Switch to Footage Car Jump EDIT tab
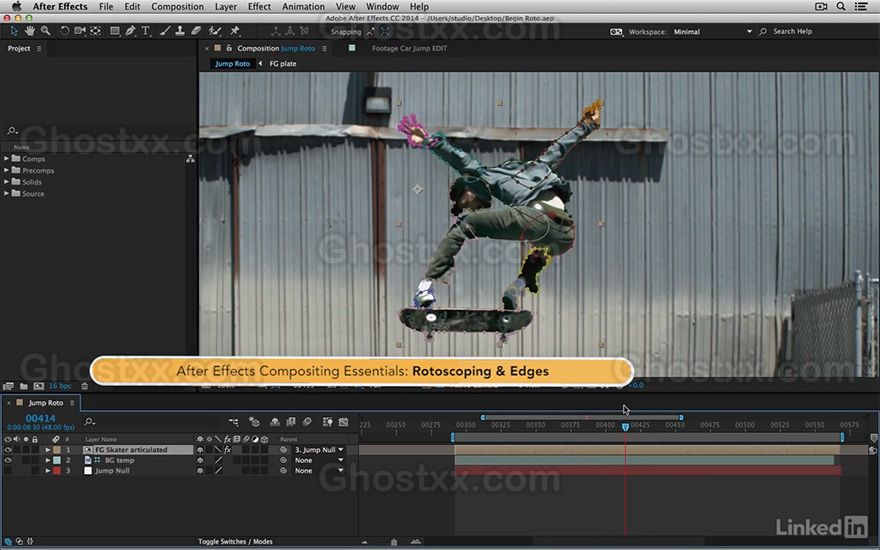Image resolution: width=880 pixels, height=550 pixels. point(409,48)
